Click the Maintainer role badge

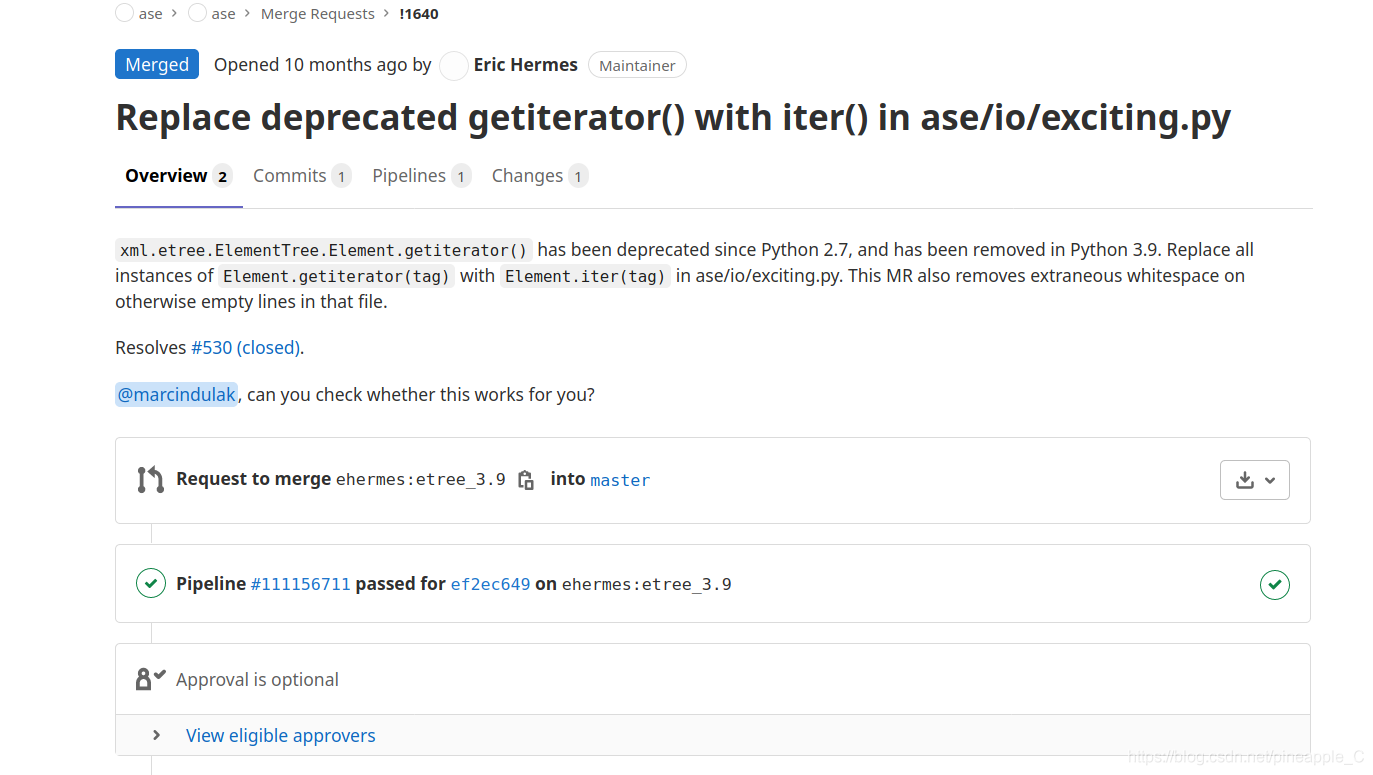pos(636,65)
